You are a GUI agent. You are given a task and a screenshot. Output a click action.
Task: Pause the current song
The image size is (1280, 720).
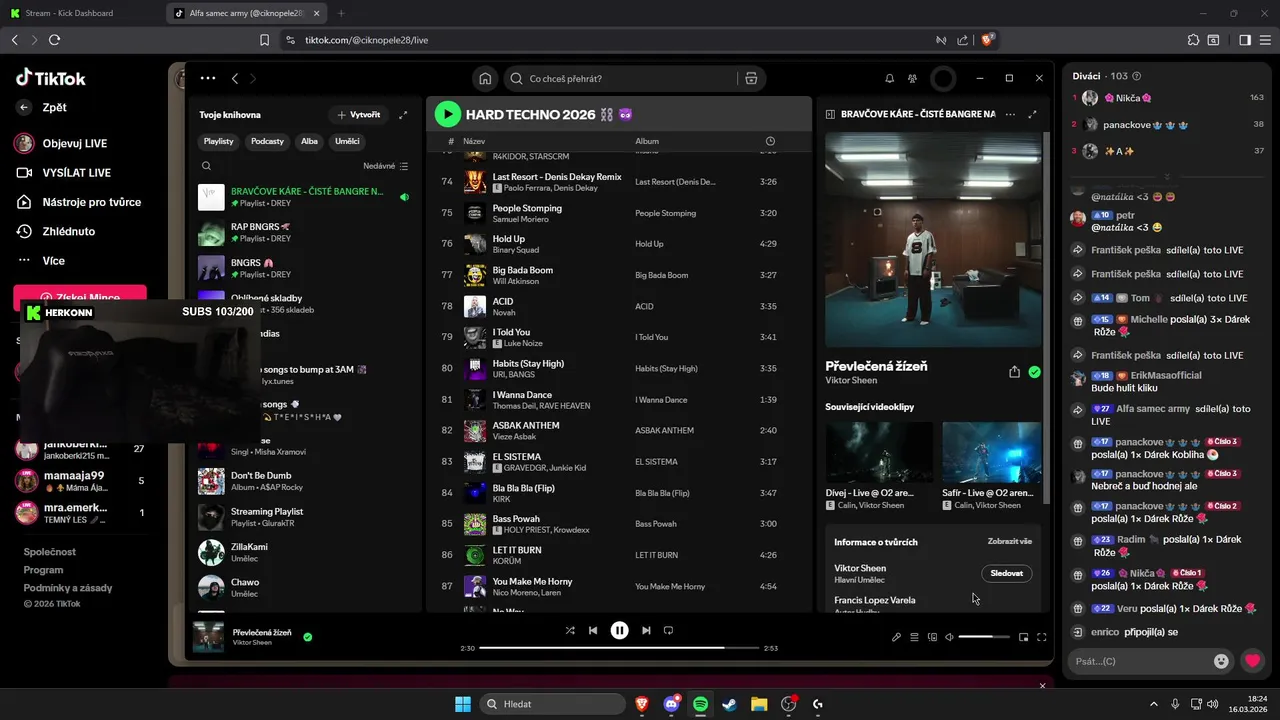[x=620, y=630]
